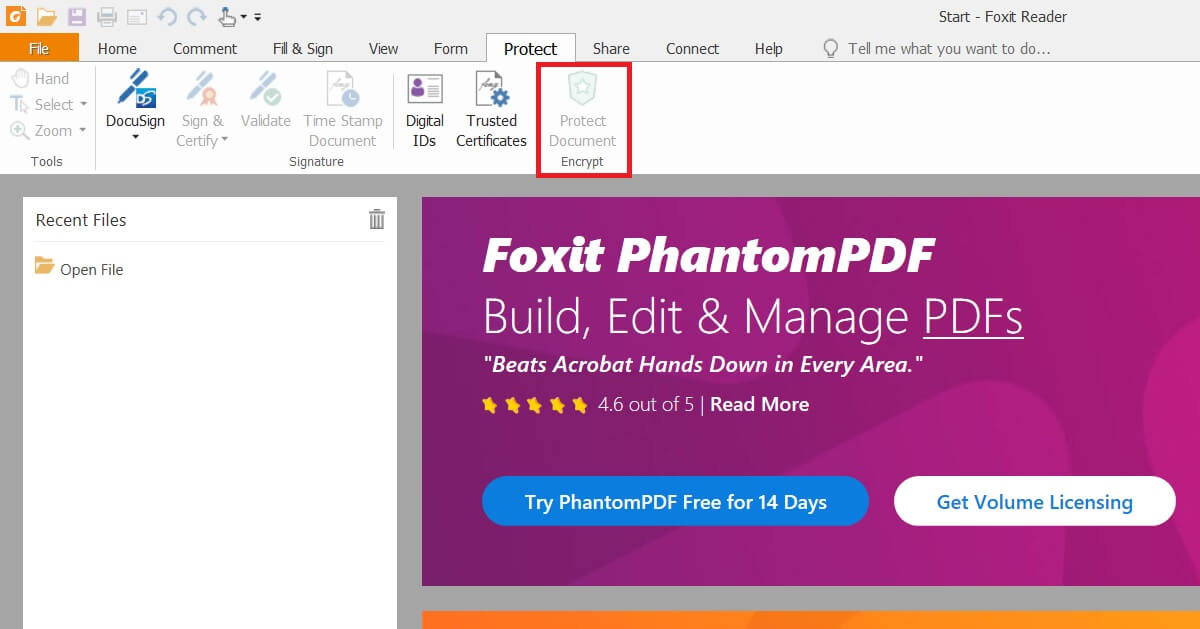Switch to the Form ribbon tab

pos(450,47)
